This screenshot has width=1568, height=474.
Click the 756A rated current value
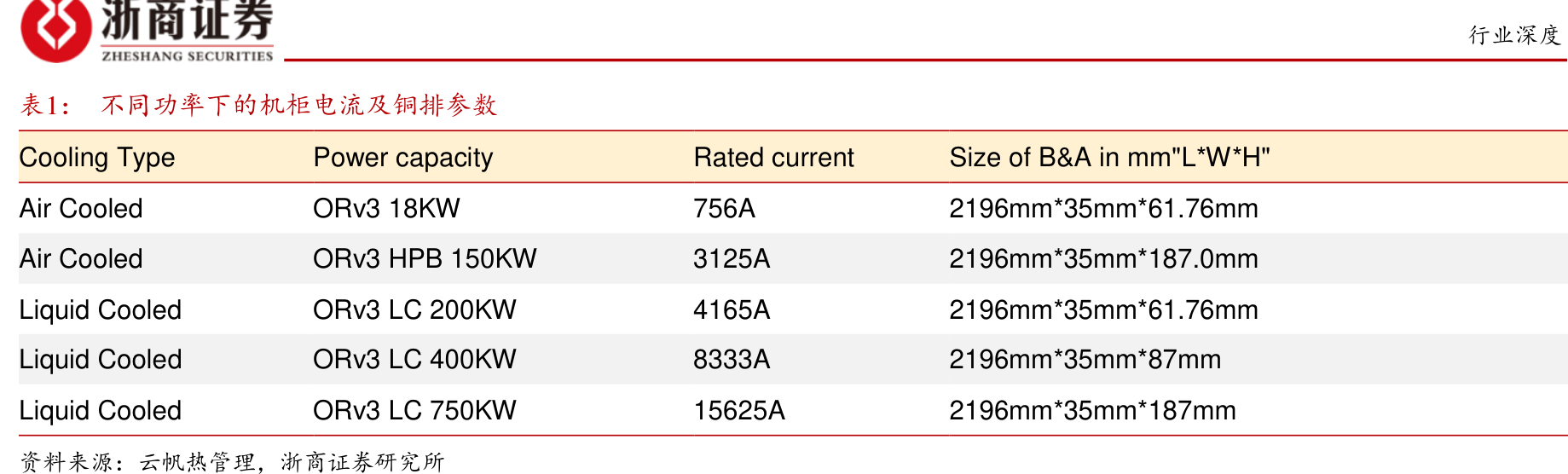724,208
